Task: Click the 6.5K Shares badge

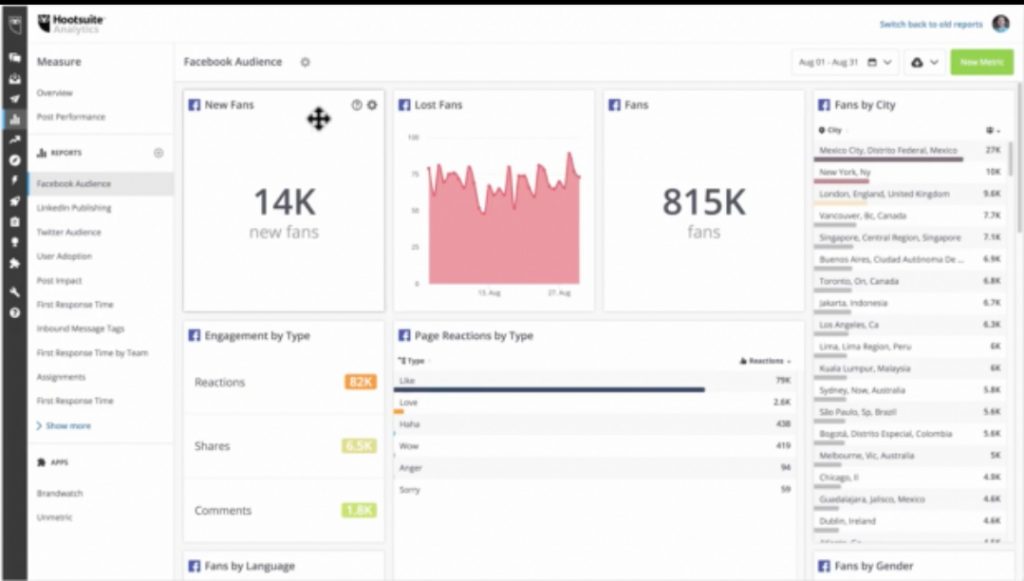Action: 359,446
